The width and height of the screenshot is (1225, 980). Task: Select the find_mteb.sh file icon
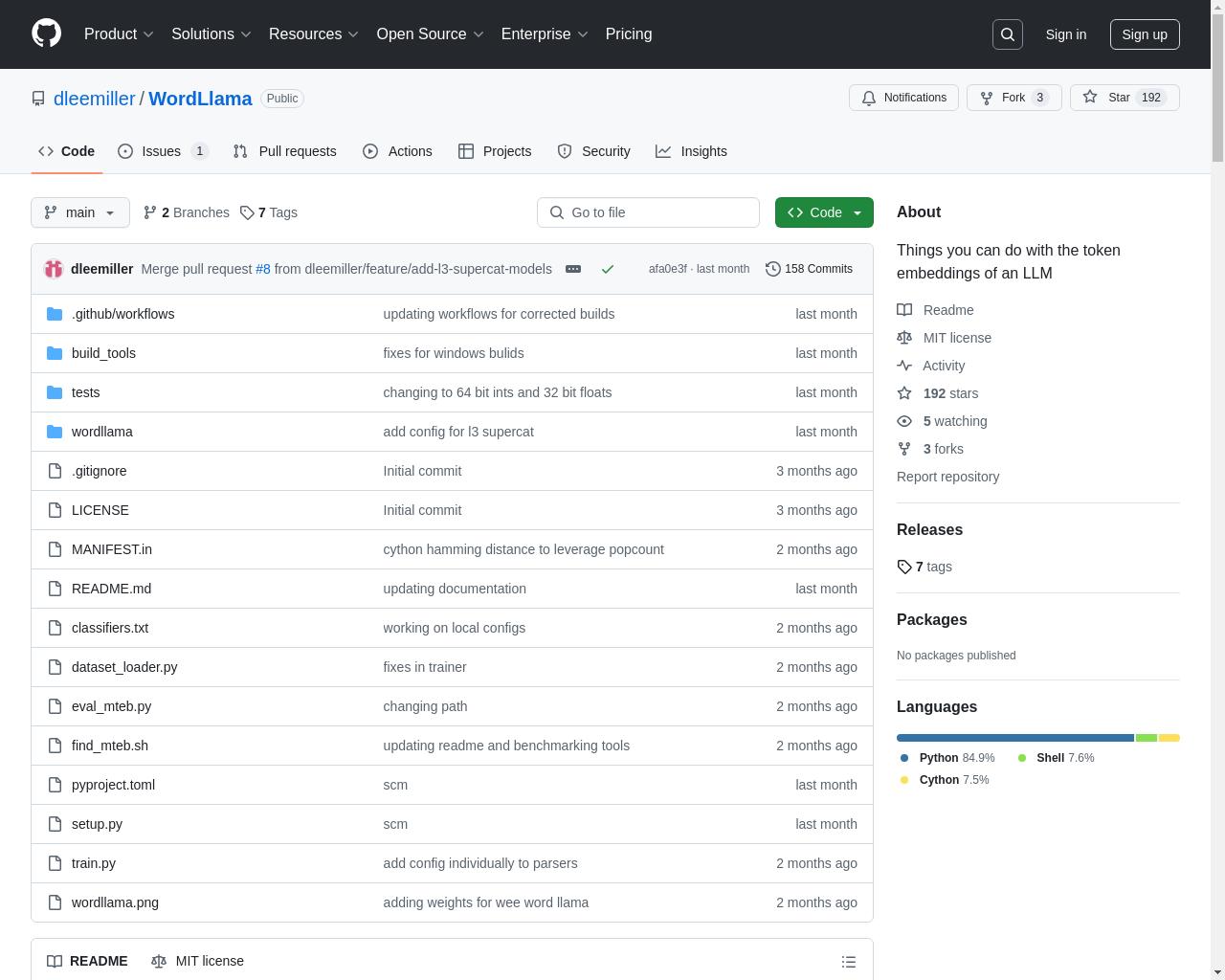[x=55, y=746]
